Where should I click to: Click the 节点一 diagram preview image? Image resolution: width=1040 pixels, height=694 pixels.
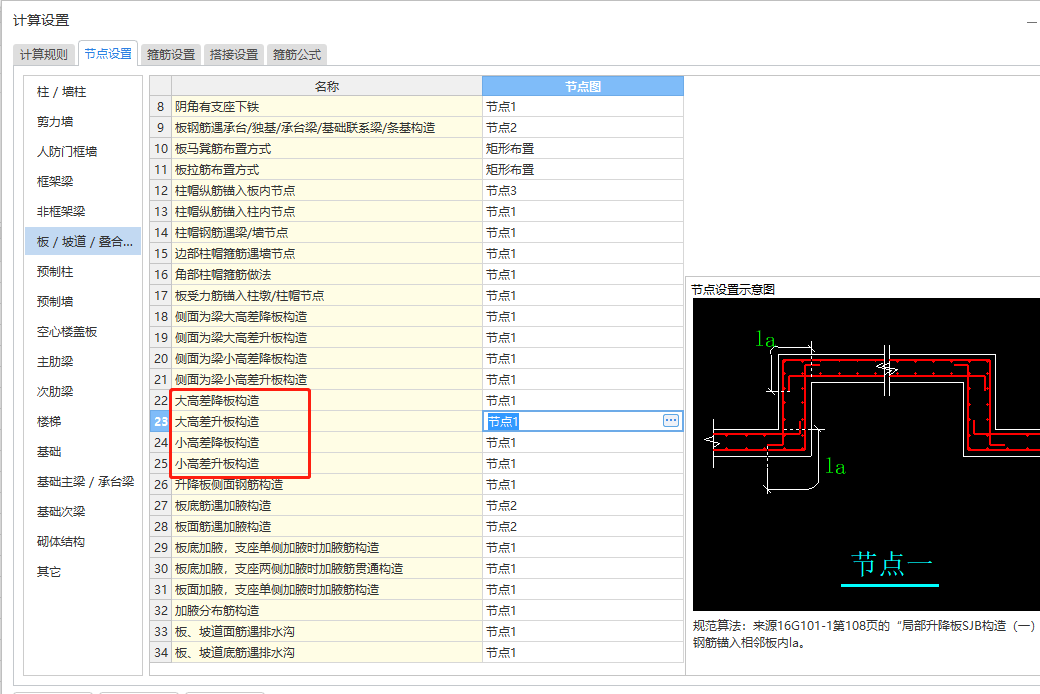coord(866,454)
